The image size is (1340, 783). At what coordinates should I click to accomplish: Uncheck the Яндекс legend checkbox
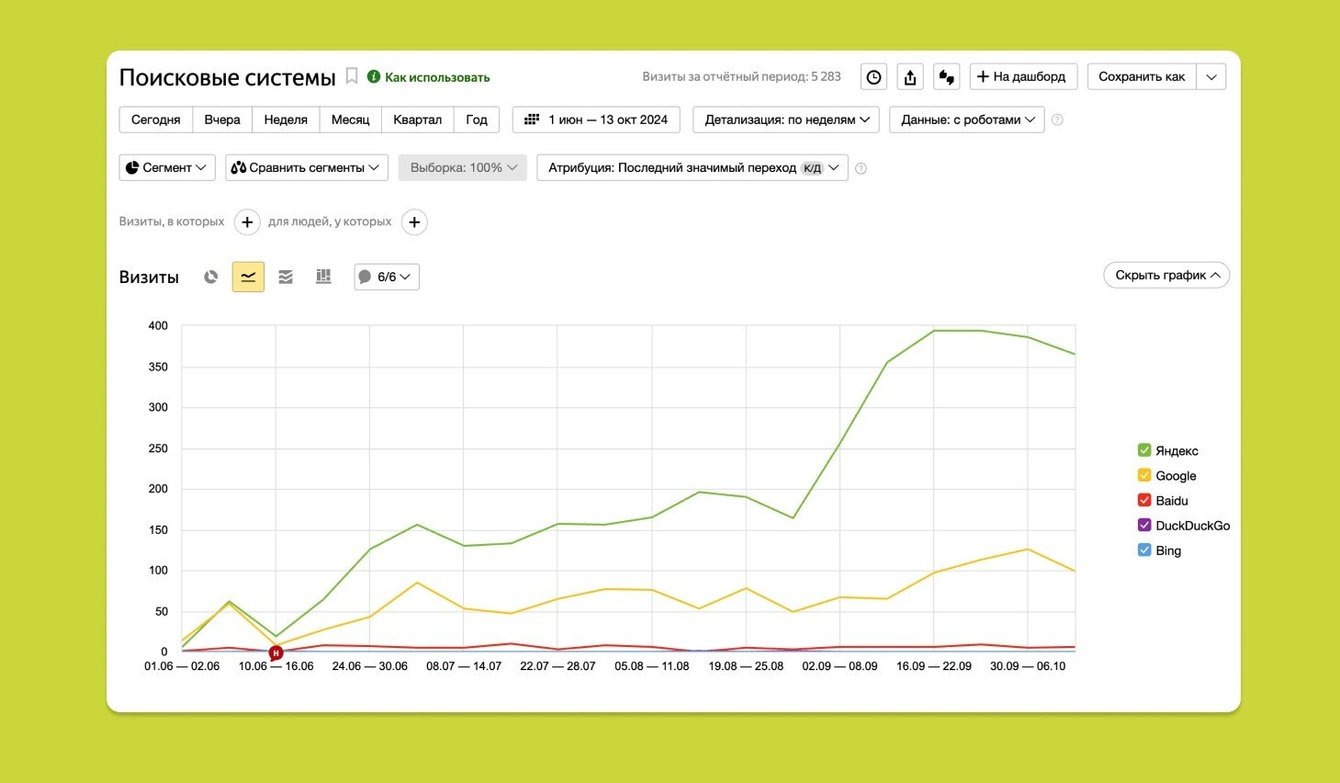click(1144, 451)
